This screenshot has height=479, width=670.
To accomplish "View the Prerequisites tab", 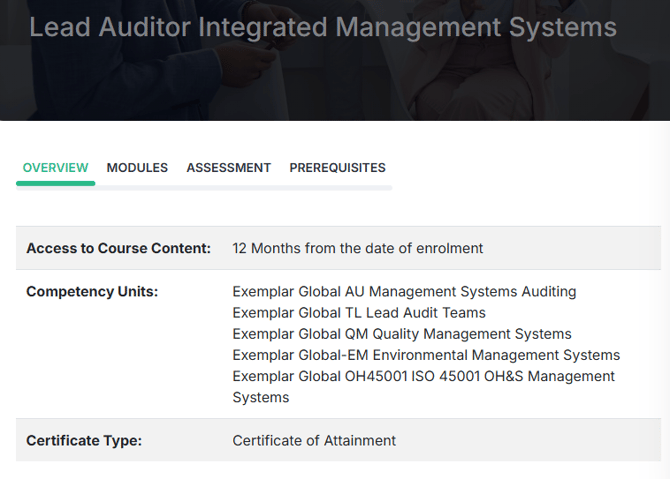I will 338,168.
